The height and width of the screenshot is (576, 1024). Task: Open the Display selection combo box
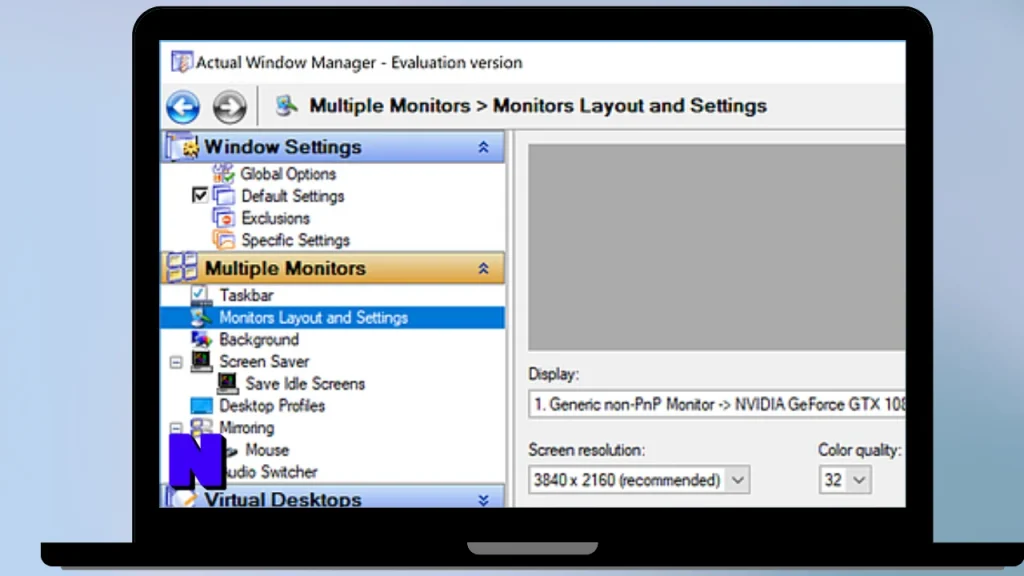tap(716, 404)
